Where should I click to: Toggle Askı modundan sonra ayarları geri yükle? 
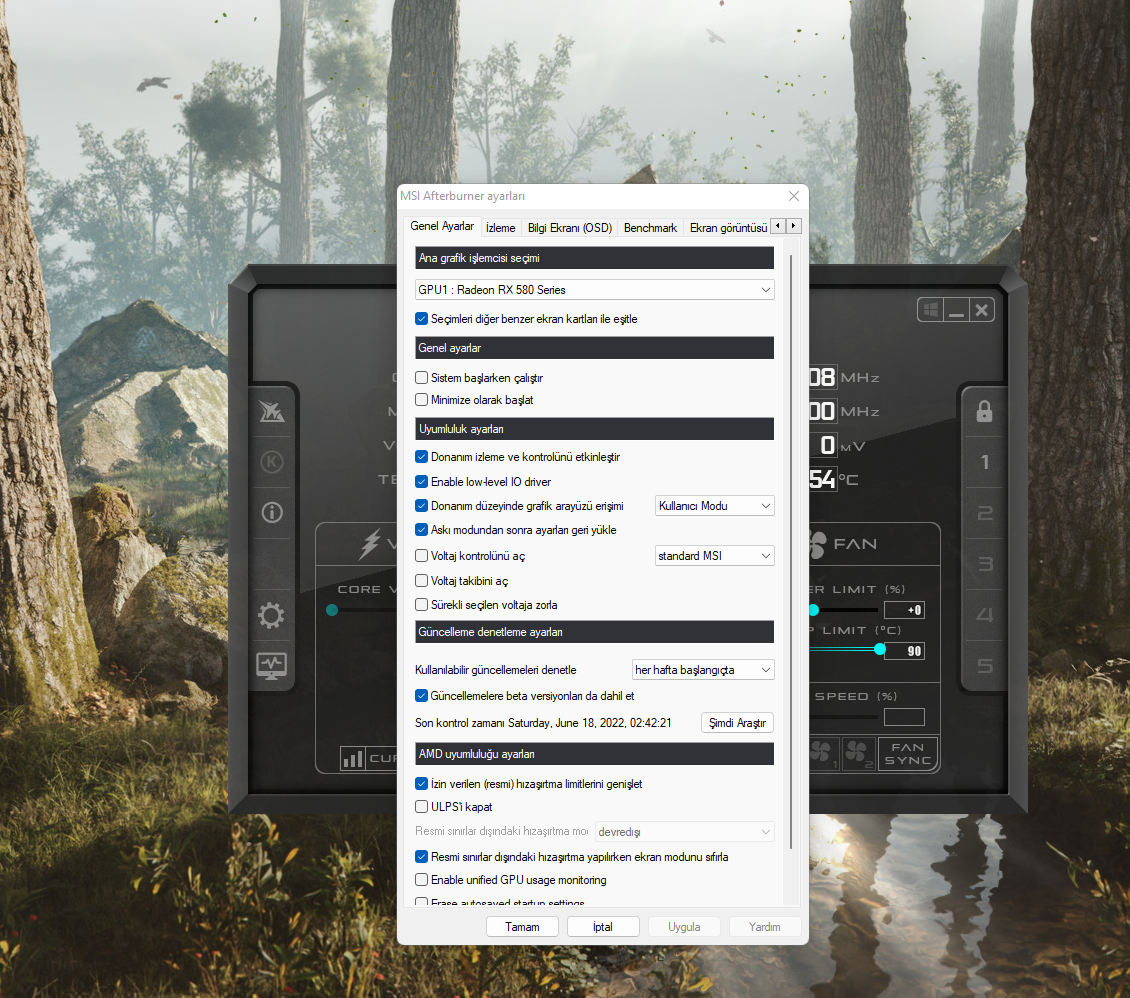(x=422, y=530)
